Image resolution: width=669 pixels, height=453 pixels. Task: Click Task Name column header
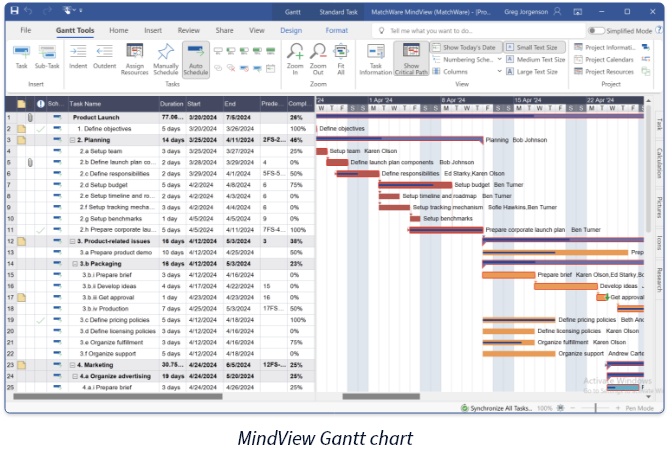pos(113,104)
